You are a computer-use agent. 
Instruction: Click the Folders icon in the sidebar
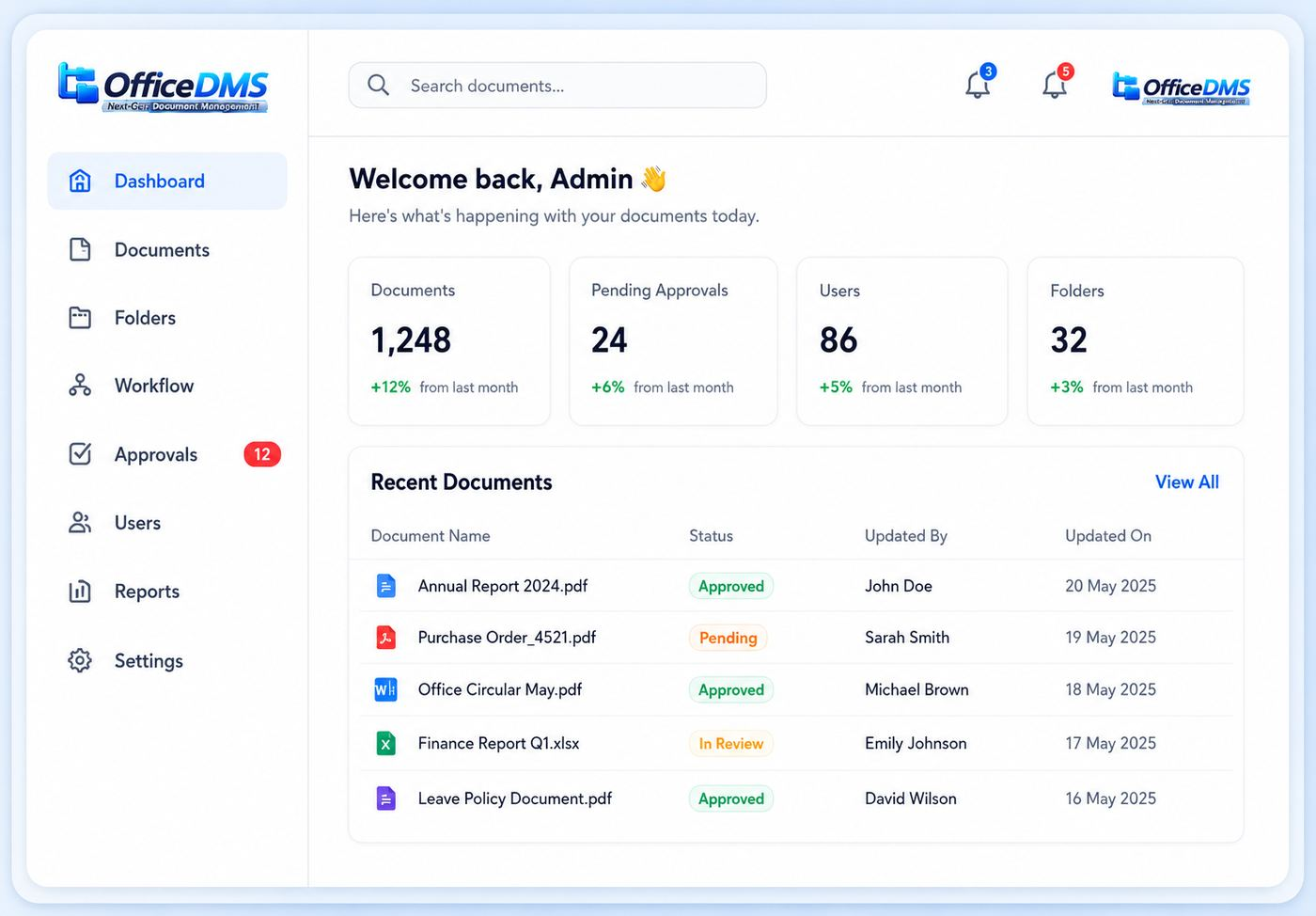coord(80,318)
